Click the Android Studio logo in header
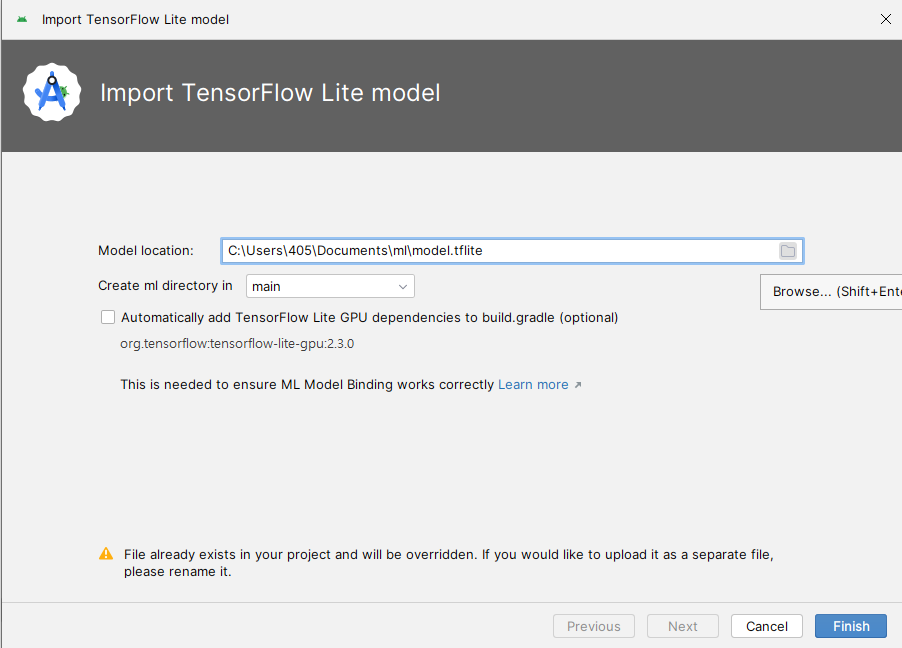Image resolution: width=902 pixels, height=648 pixels. 52,92
